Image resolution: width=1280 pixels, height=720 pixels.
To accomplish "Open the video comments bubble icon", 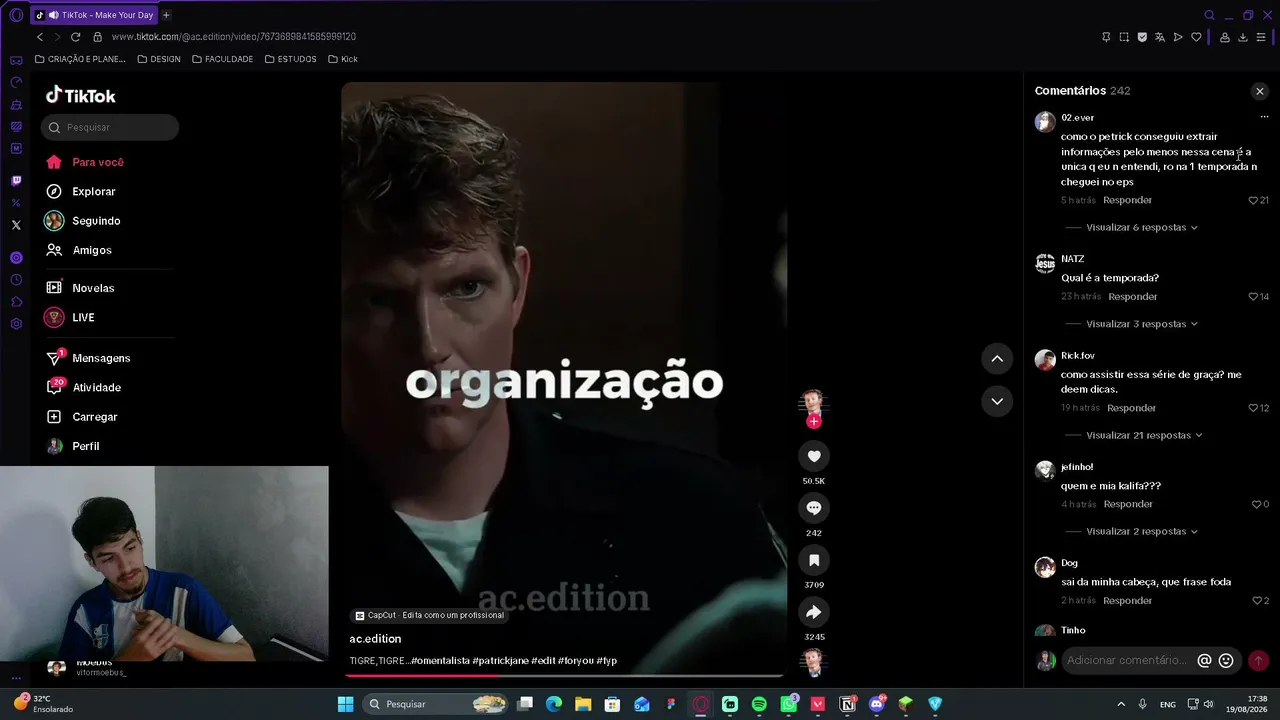I will tap(814, 508).
